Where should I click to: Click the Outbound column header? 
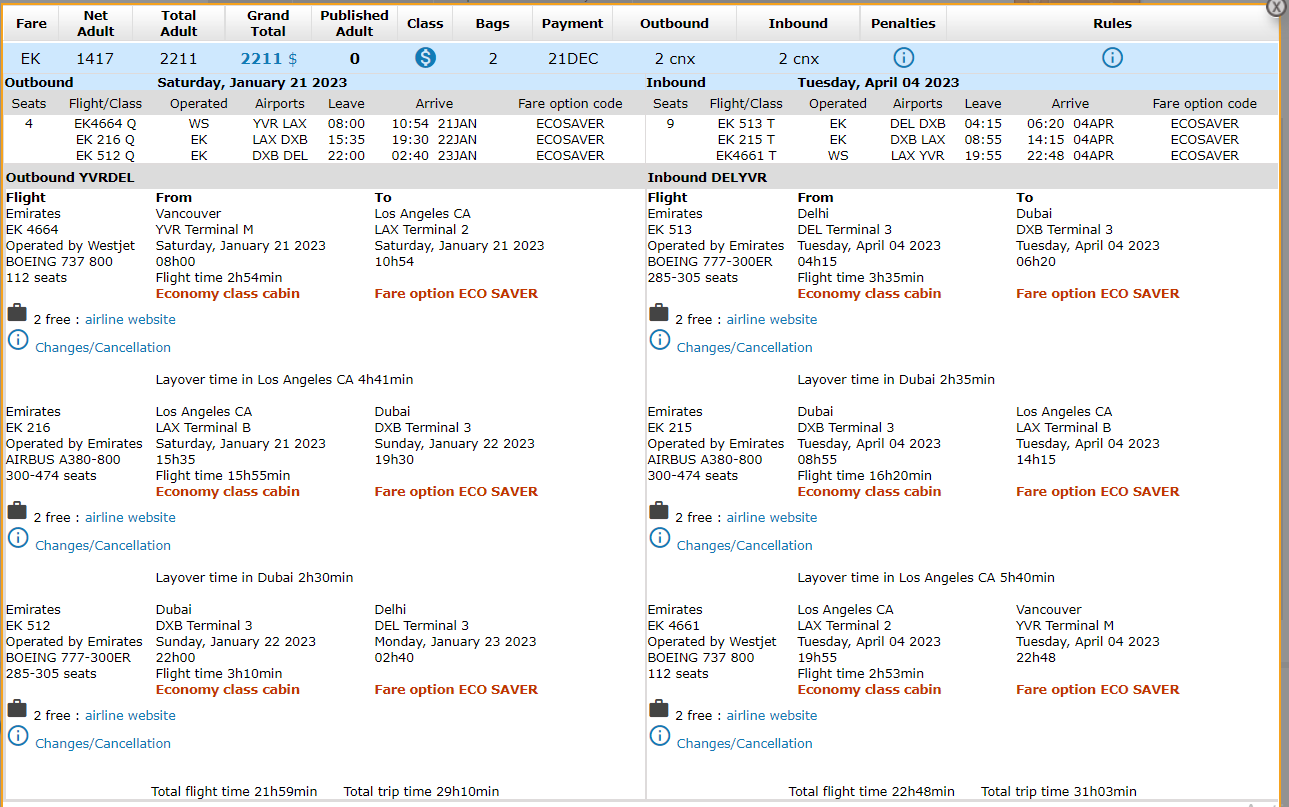(674, 23)
